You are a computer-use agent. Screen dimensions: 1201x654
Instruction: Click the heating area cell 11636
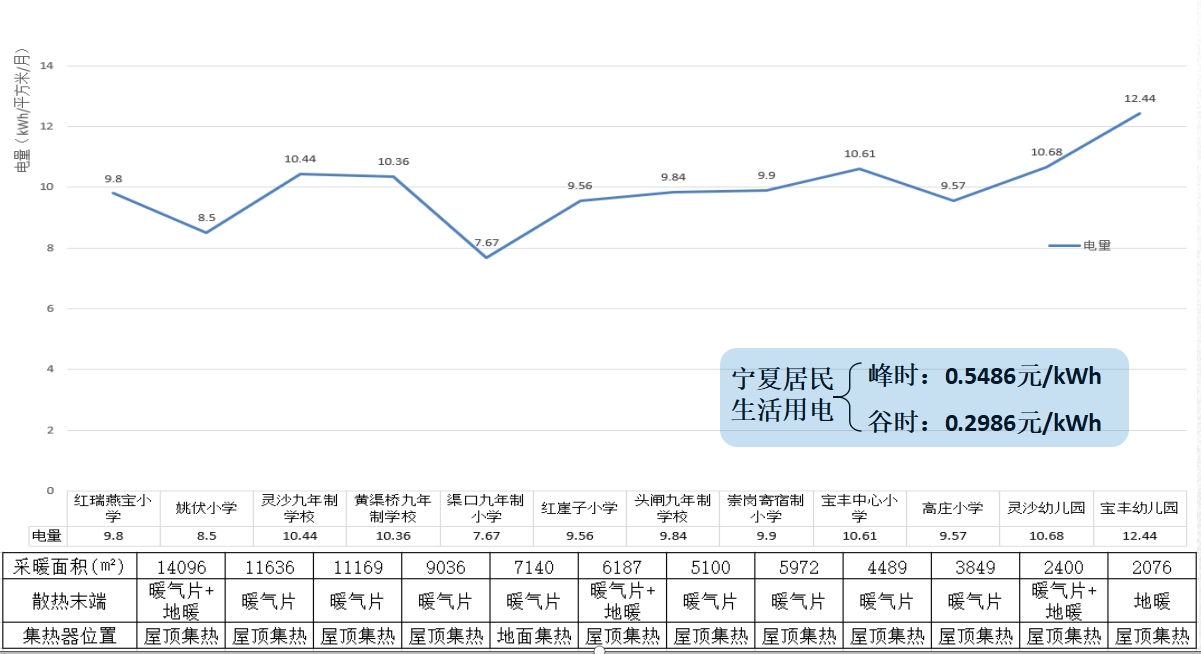(x=269, y=566)
